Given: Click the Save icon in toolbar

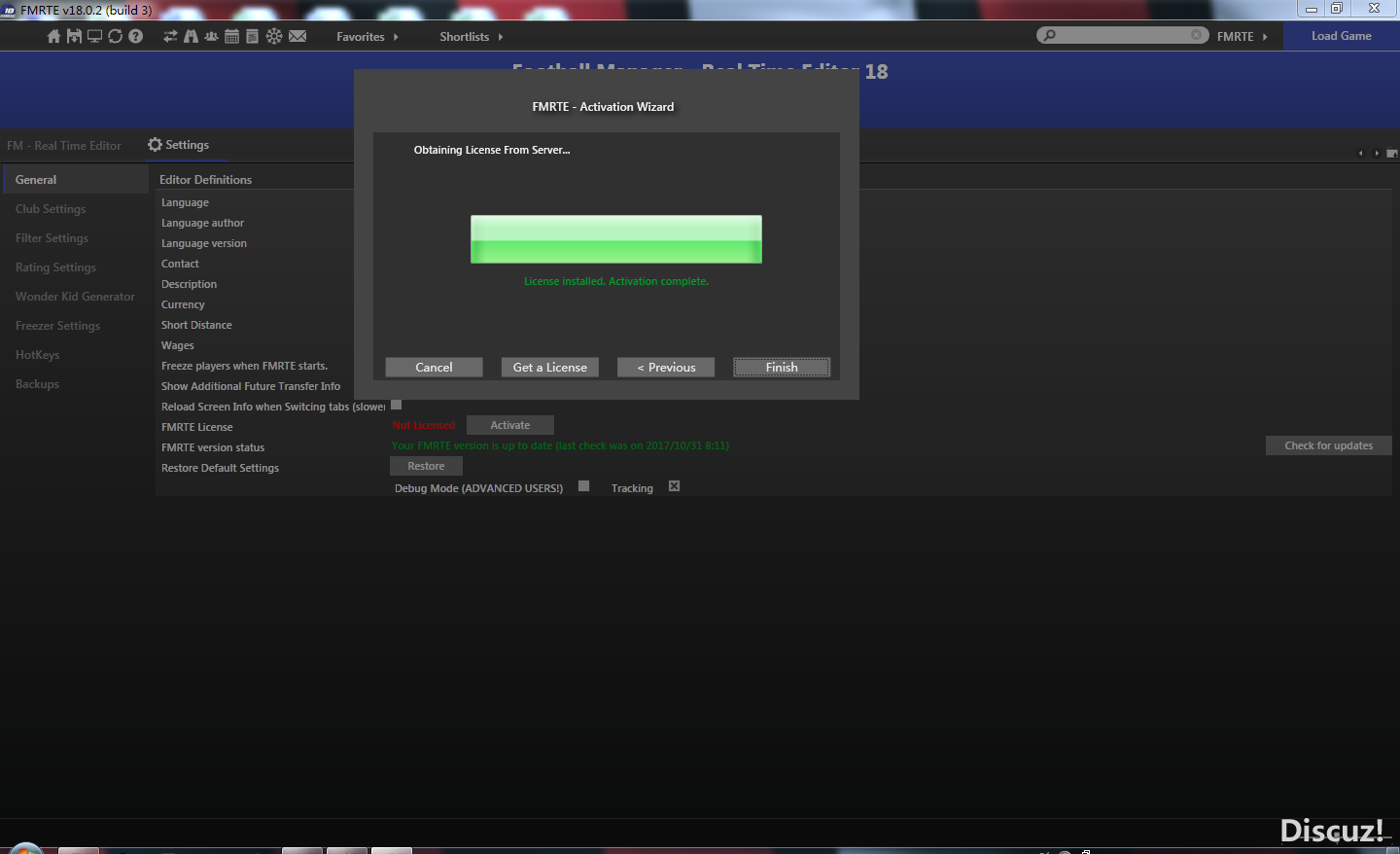Looking at the screenshot, I should tap(74, 36).
